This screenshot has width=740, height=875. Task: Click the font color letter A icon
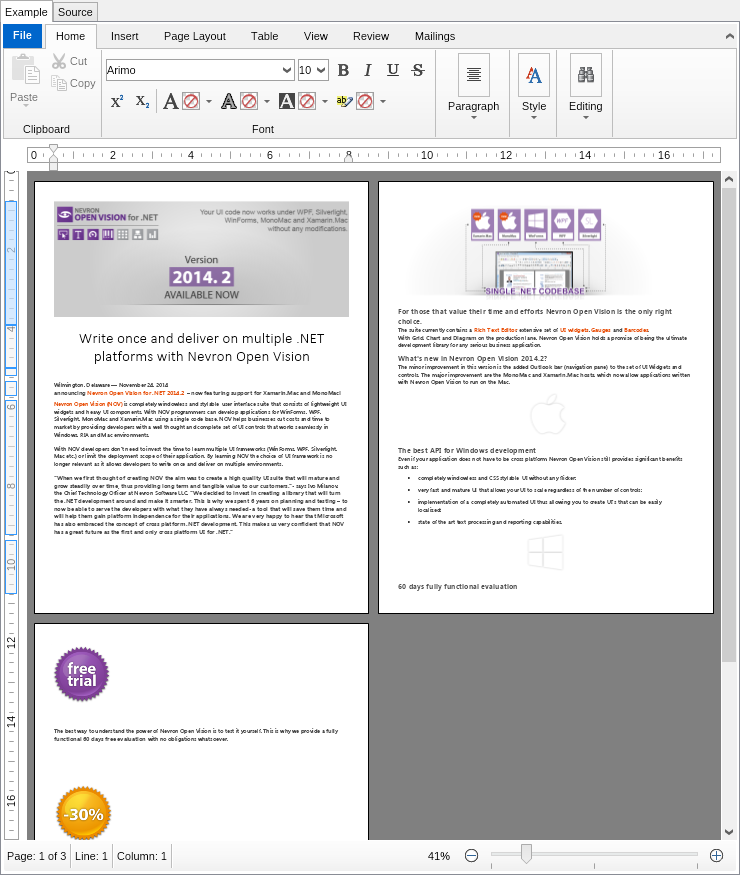pyautogui.click(x=171, y=102)
